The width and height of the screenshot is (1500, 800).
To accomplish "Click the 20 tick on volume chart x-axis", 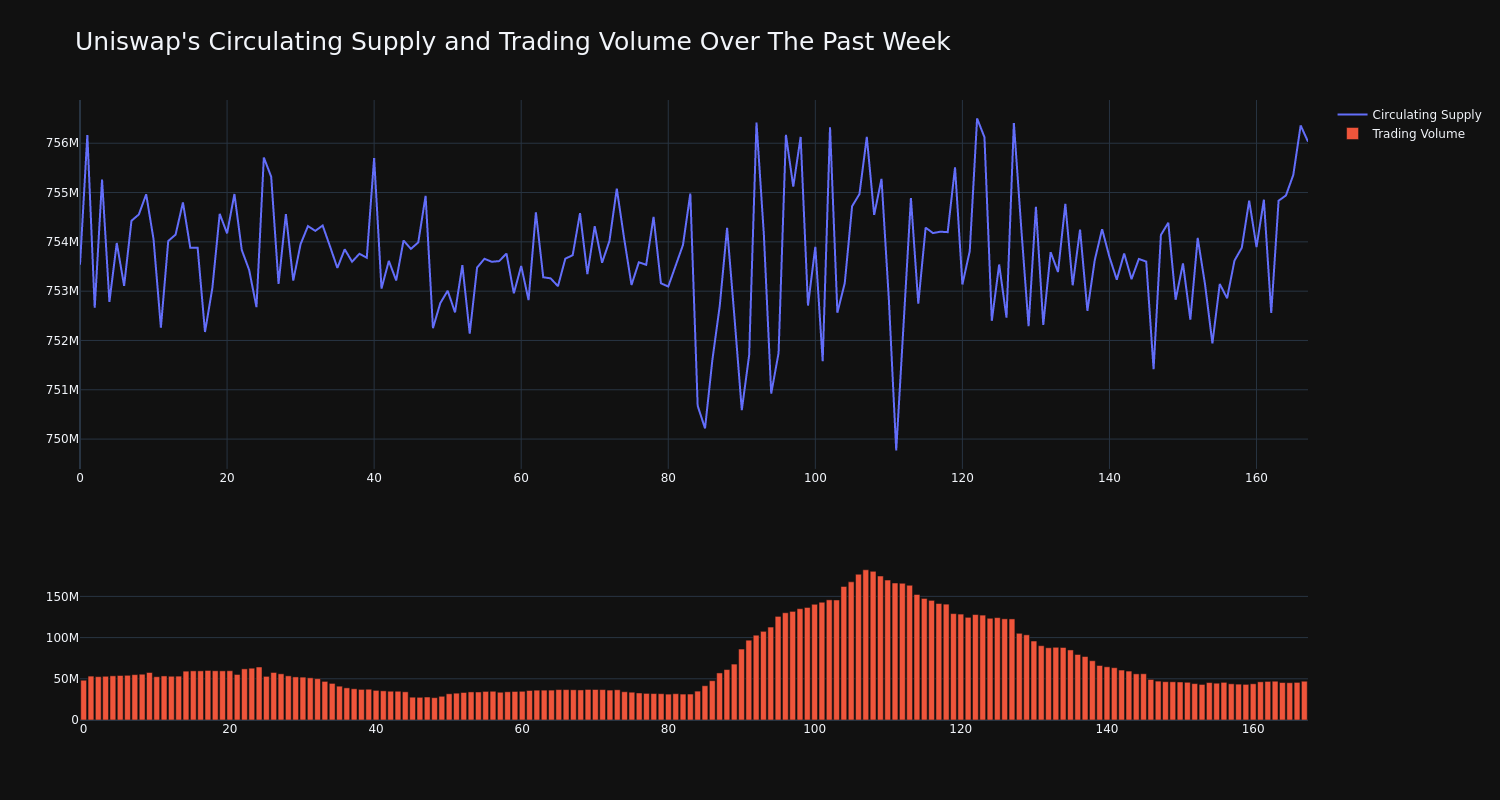I will [230, 729].
